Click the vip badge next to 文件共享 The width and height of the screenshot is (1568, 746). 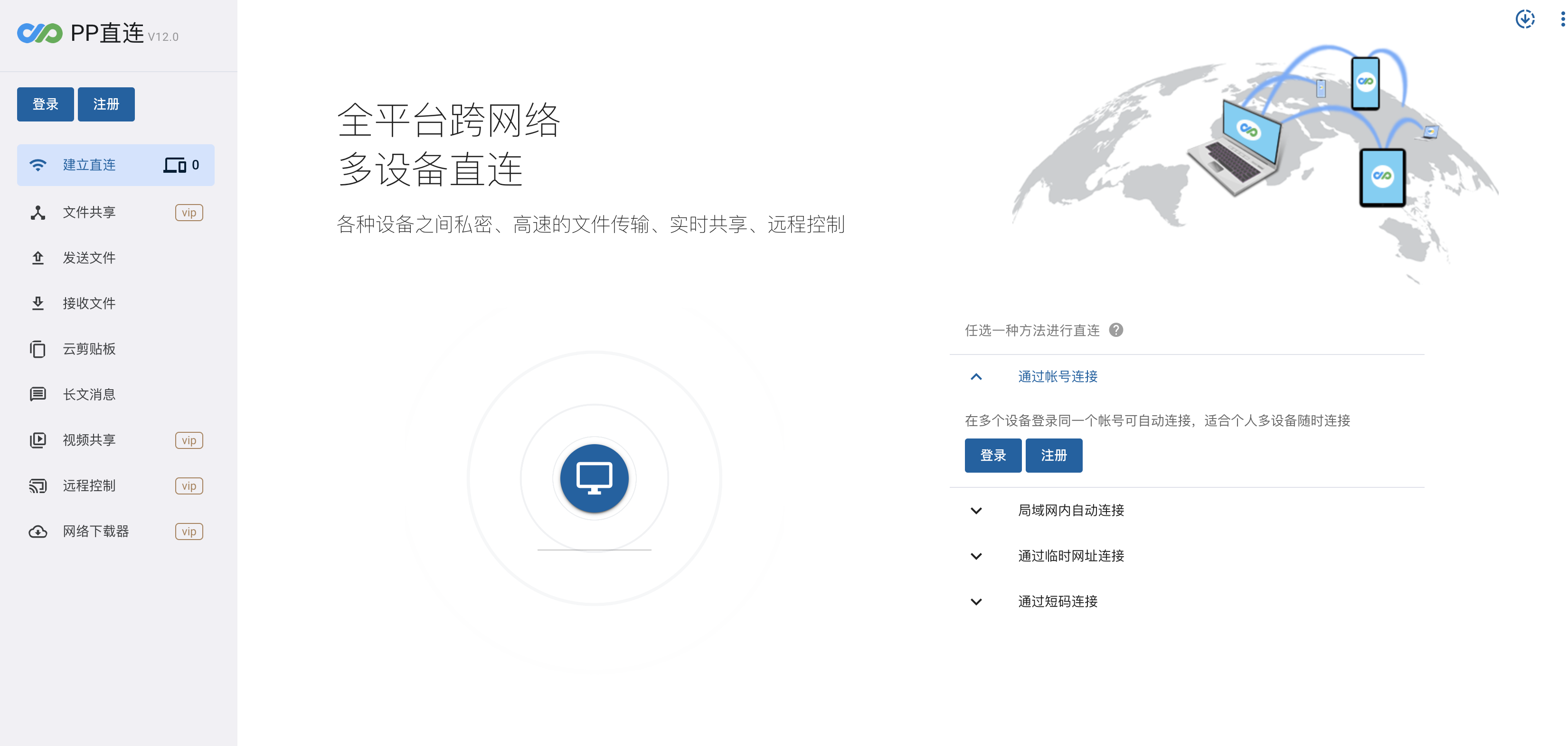pyautogui.click(x=189, y=212)
